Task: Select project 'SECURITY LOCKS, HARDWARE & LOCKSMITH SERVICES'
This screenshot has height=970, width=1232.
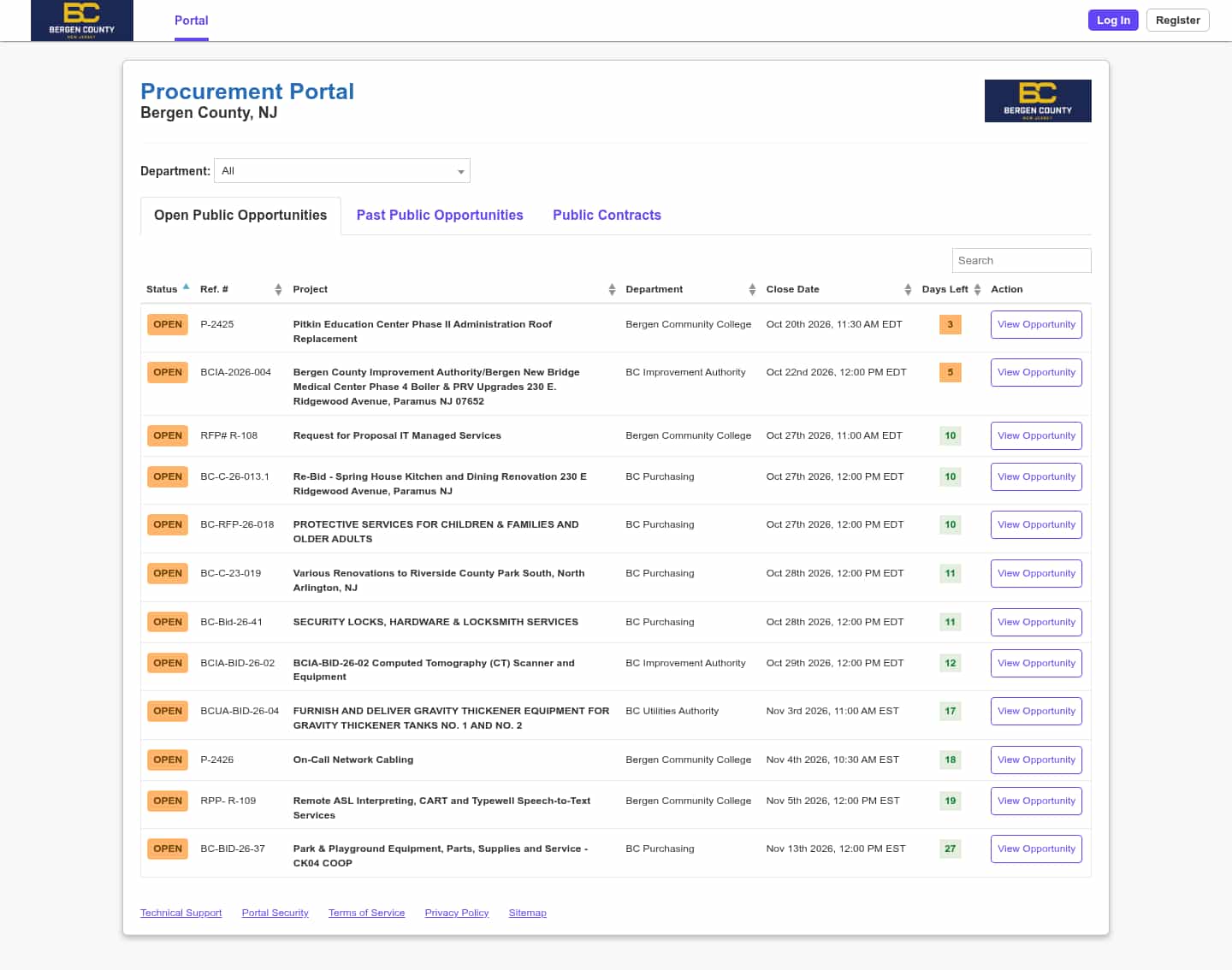Action: point(435,623)
